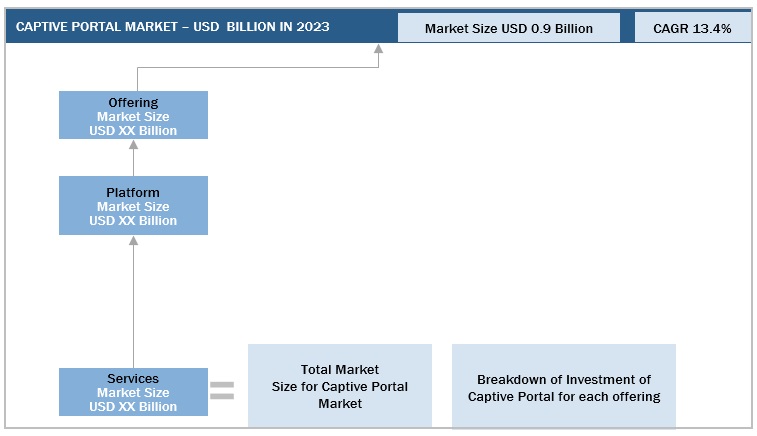Select the Services market size box

pos(133,392)
